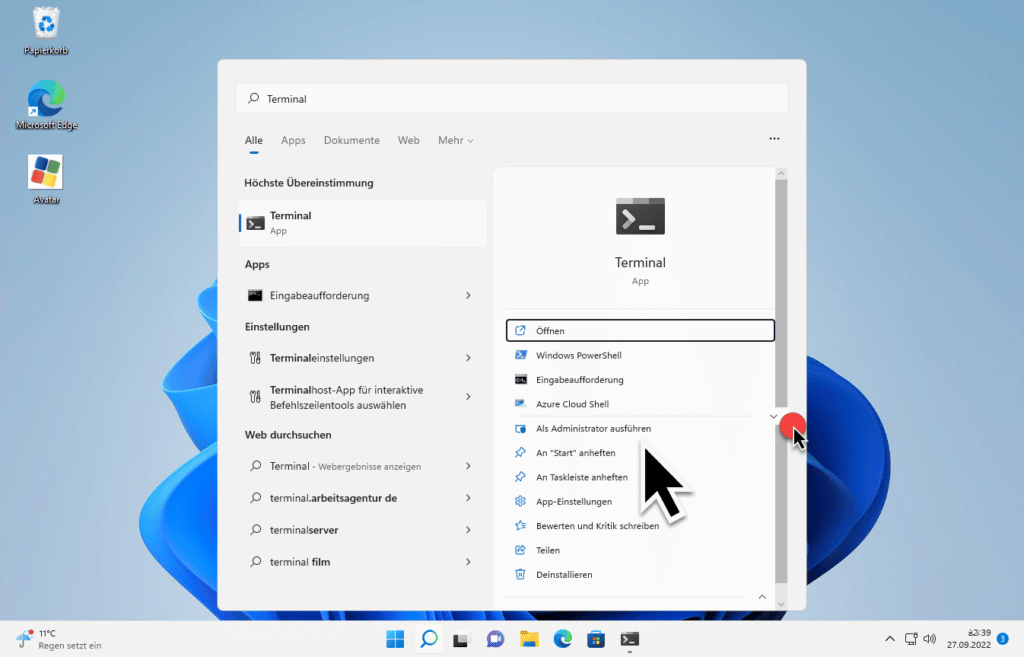
Task: Click Öffnen to open Terminal
Action: [640, 330]
